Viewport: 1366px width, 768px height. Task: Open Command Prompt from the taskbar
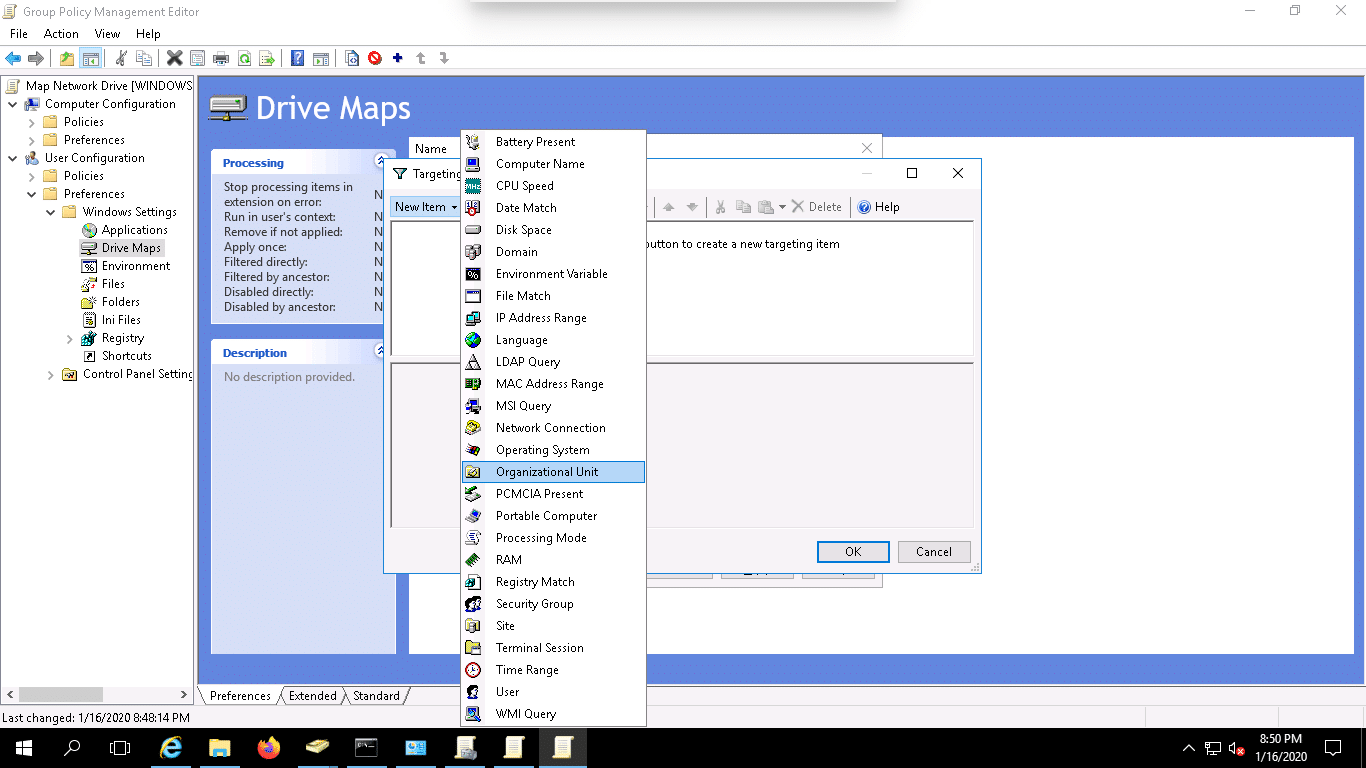point(366,747)
